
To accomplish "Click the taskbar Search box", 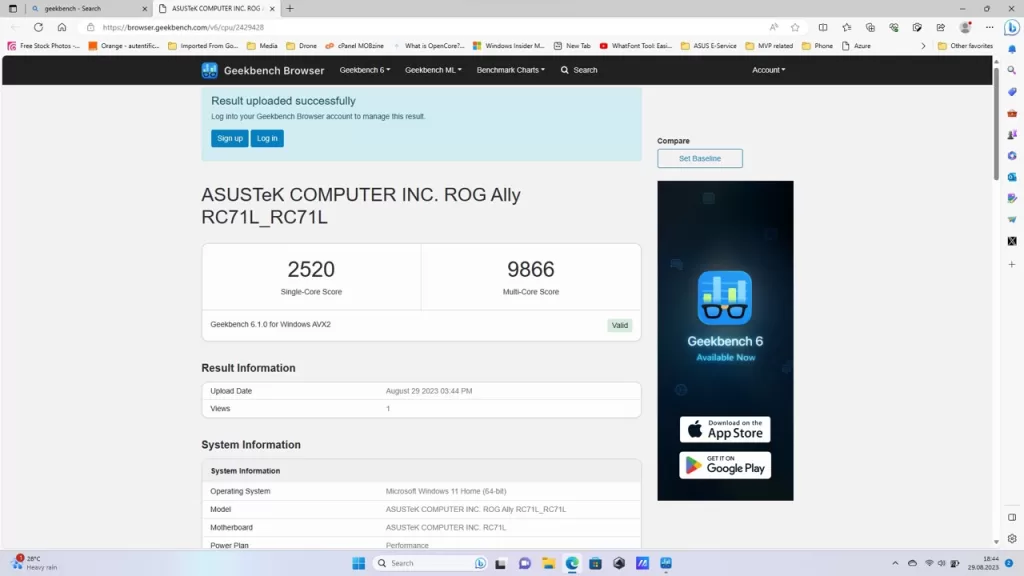I will tap(430, 564).
